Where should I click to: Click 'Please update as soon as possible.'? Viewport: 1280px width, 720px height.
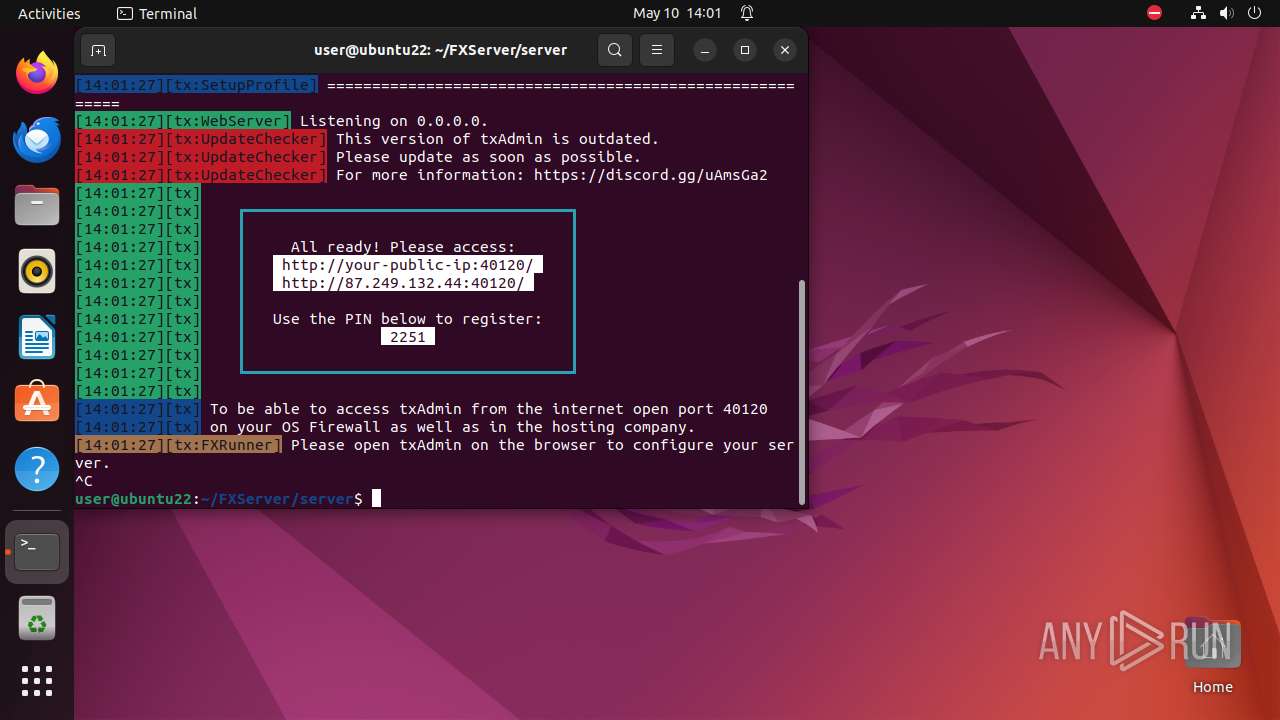click(489, 157)
